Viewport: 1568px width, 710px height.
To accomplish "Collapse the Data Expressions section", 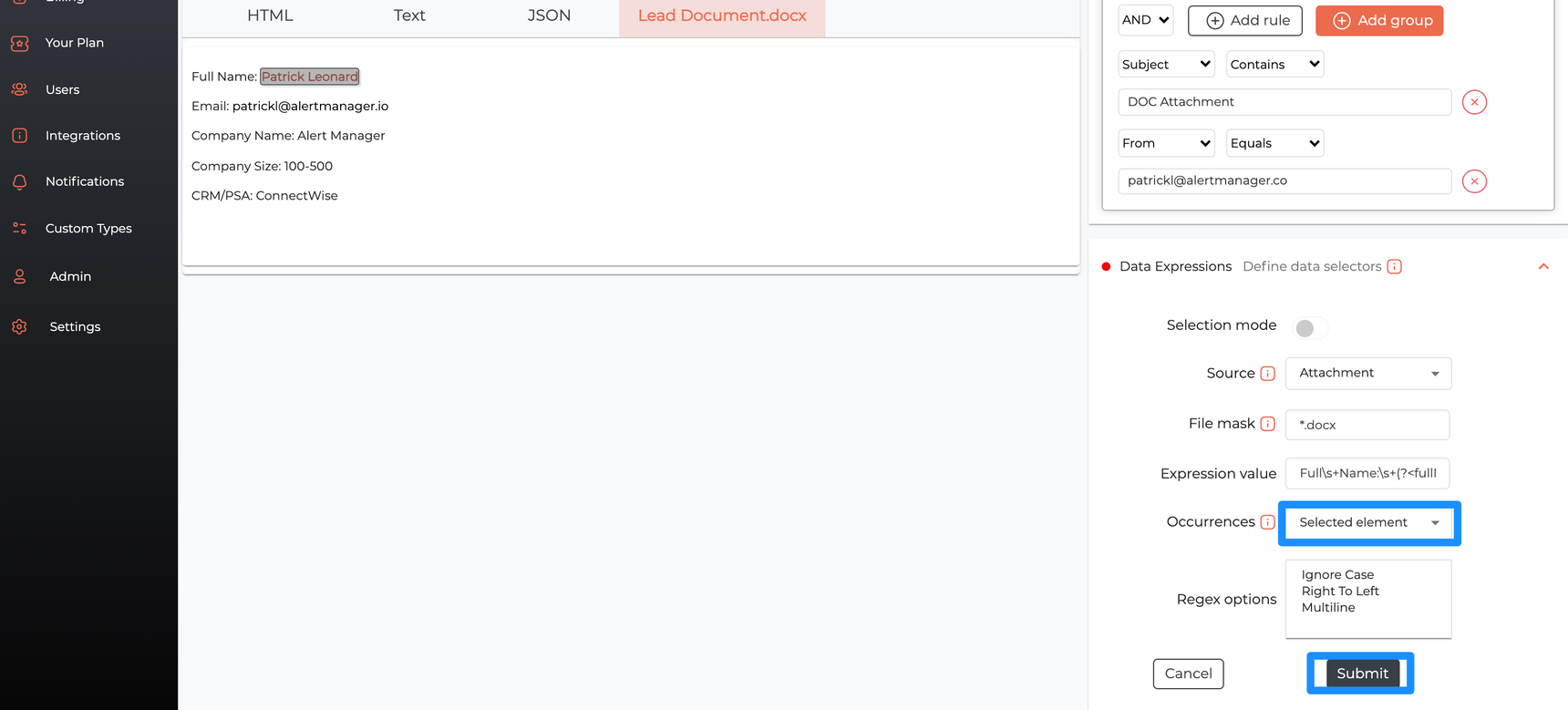I will tap(1543, 266).
